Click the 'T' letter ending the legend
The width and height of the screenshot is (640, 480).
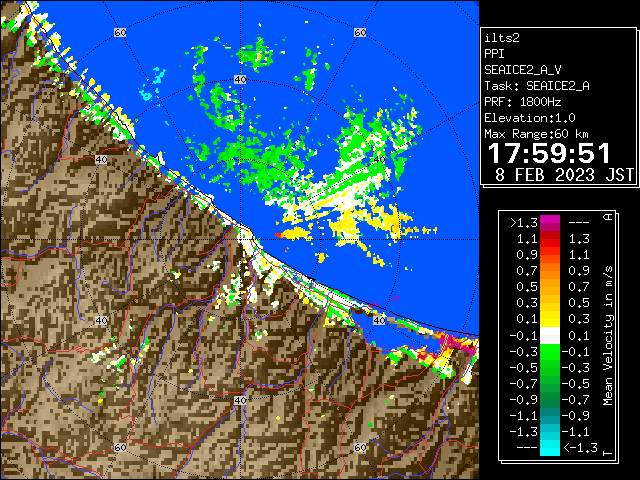[x=608, y=453]
